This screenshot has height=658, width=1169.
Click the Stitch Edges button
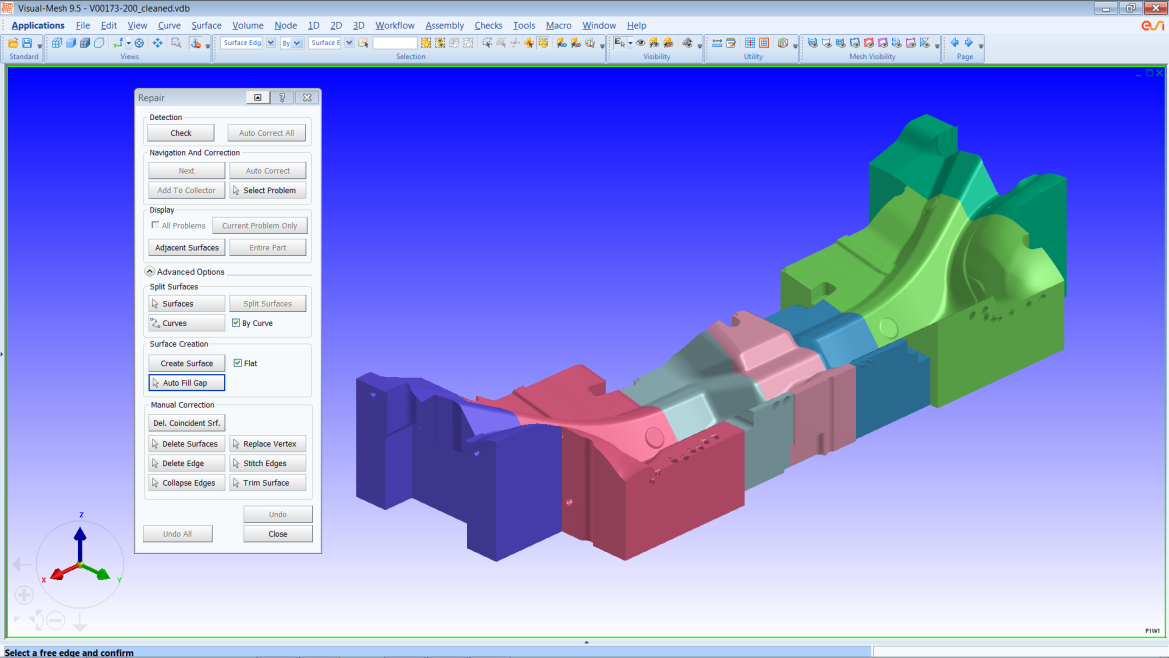(268, 463)
